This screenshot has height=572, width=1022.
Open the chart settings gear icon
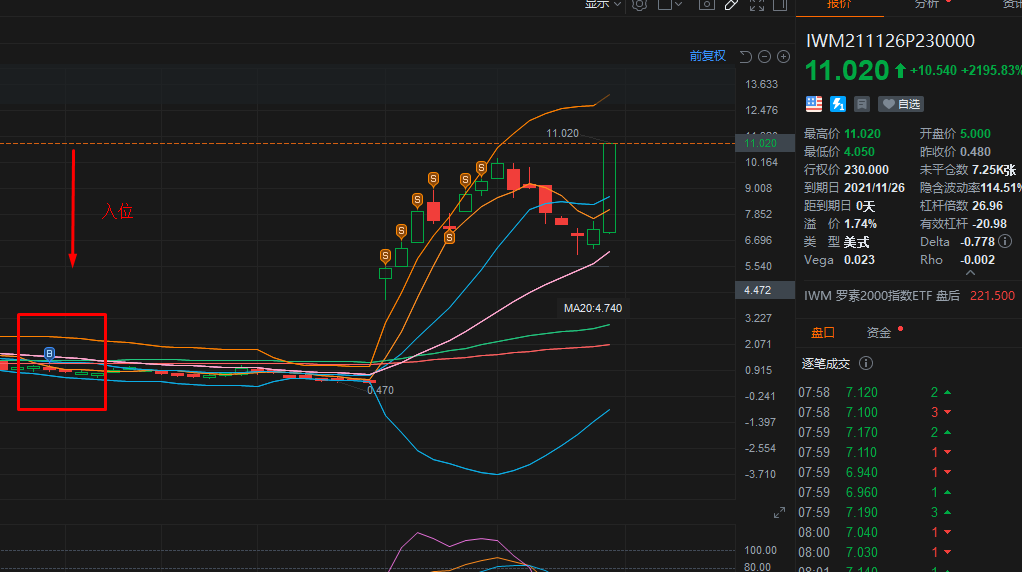[x=639, y=4]
